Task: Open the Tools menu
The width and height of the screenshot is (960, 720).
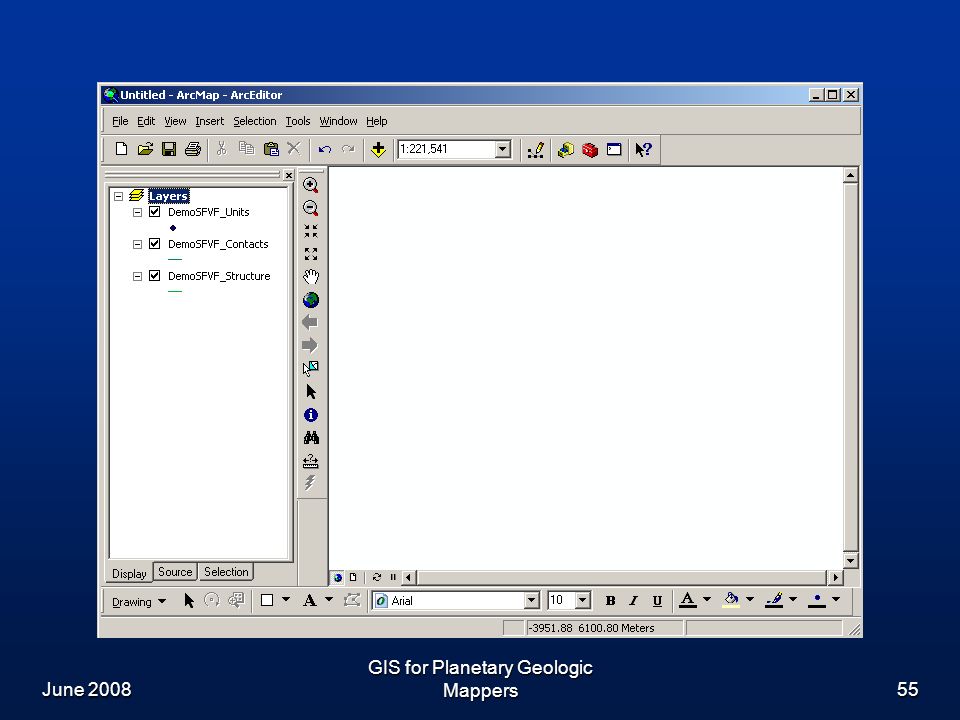Action: pyautogui.click(x=298, y=121)
